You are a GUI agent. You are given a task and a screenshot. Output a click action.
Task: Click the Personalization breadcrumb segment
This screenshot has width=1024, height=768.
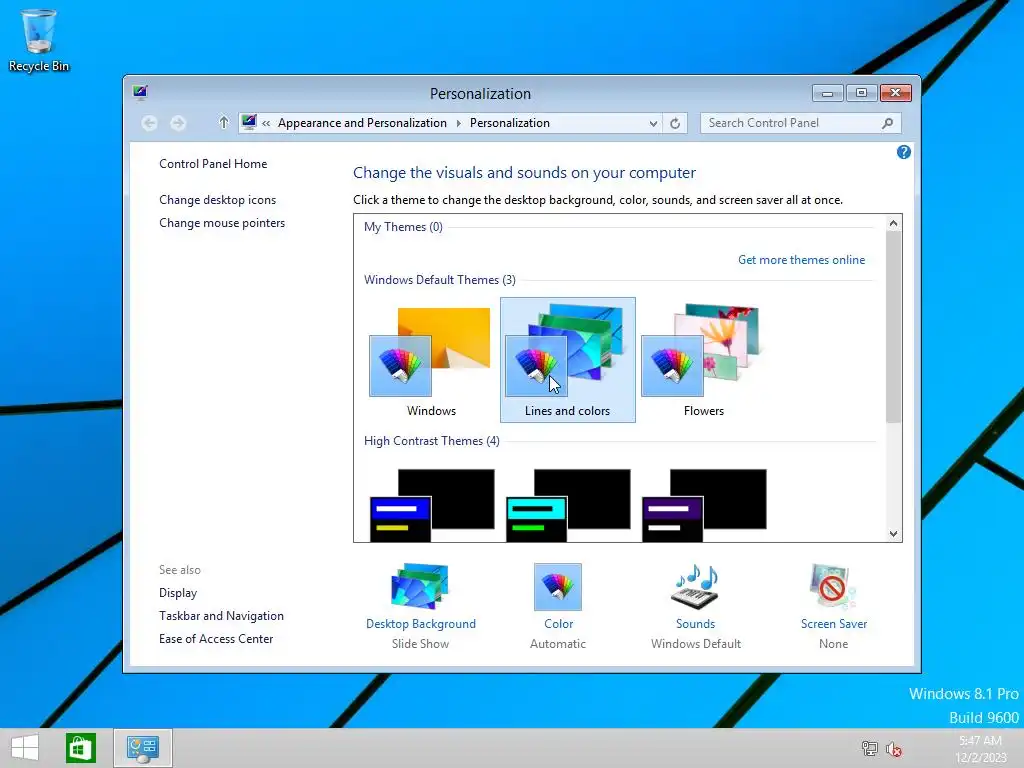point(509,123)
